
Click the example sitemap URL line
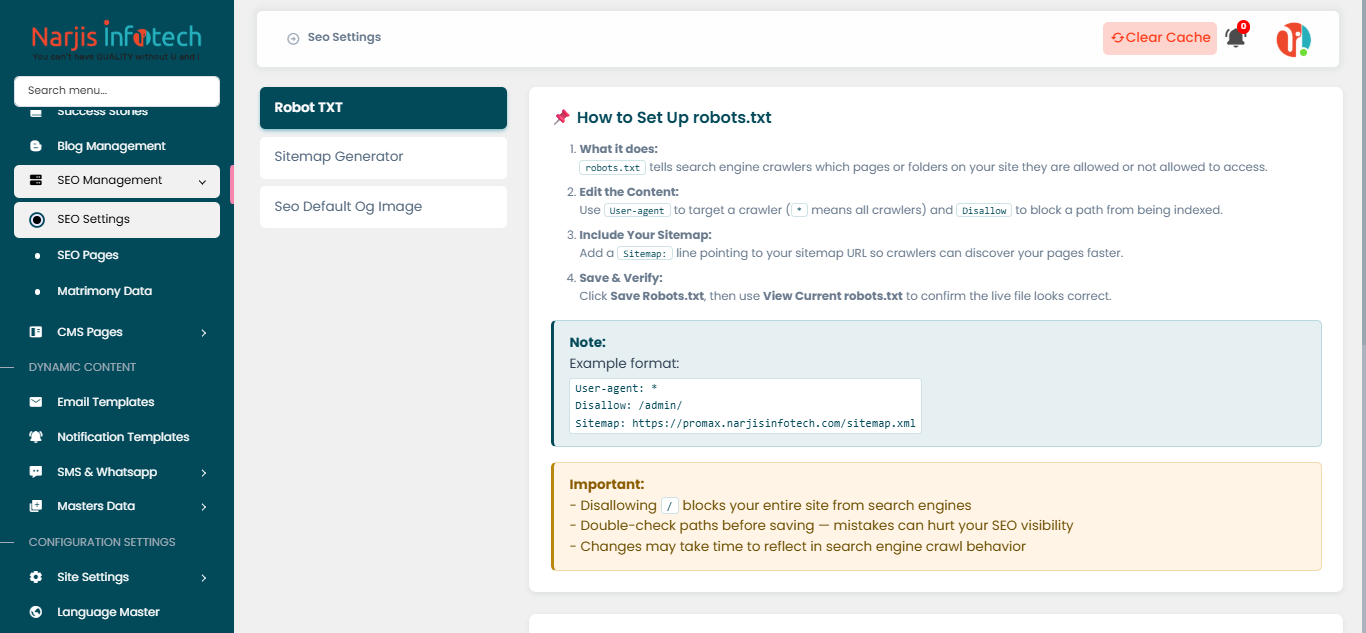click(x=745, y=423)
